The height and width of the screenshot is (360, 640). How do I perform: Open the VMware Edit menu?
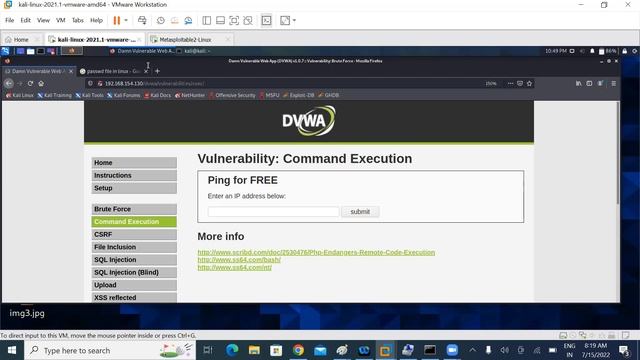pyautogui.click(x=25, y=20)
